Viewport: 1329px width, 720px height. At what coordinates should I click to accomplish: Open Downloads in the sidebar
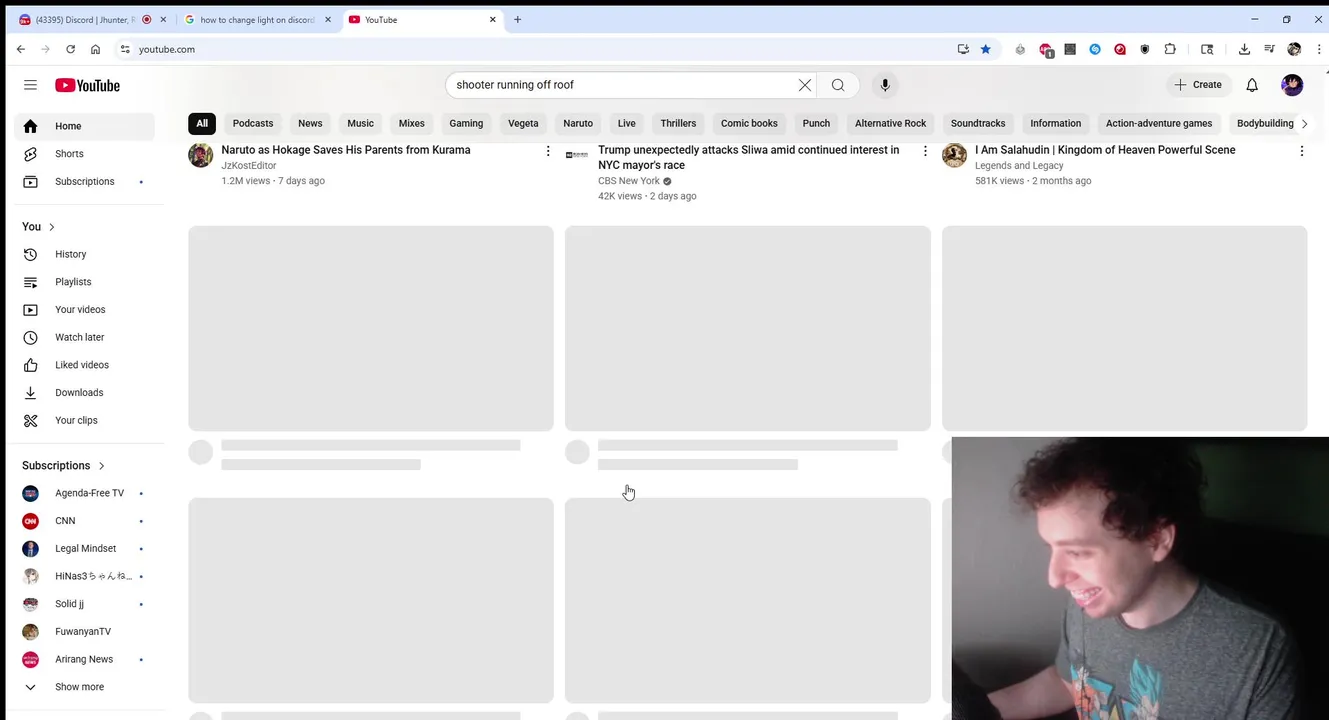tap(85, 393)
